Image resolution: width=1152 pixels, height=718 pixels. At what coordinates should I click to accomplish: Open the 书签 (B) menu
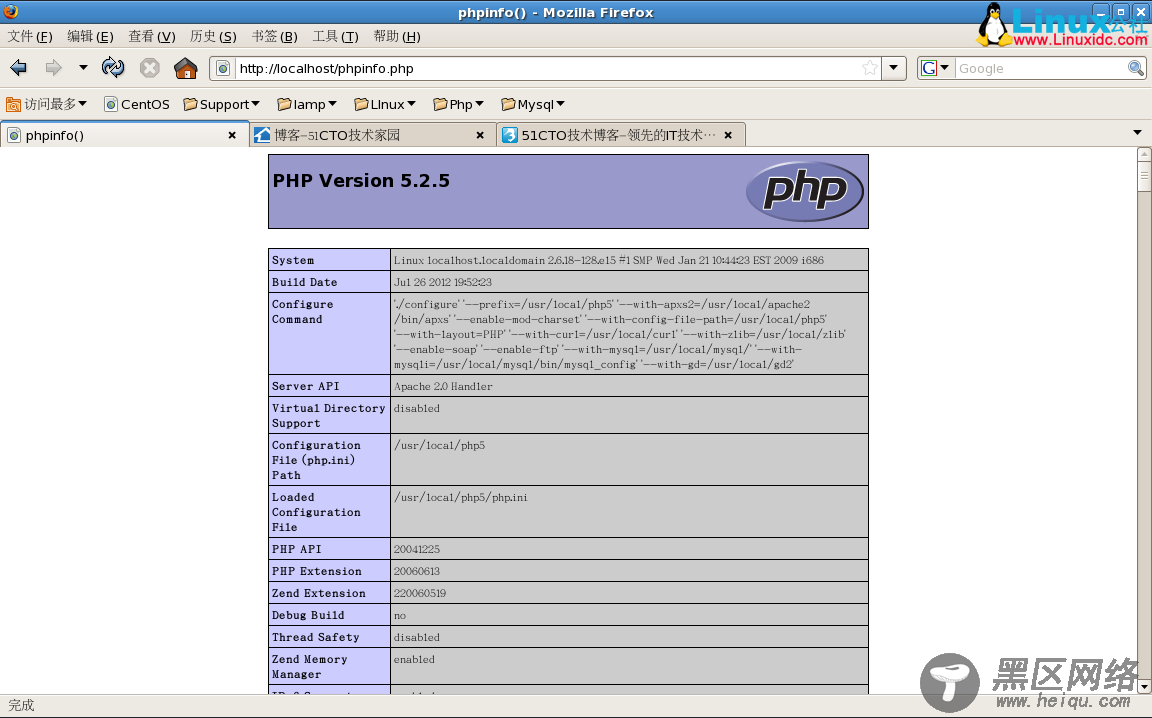(275, 36)
